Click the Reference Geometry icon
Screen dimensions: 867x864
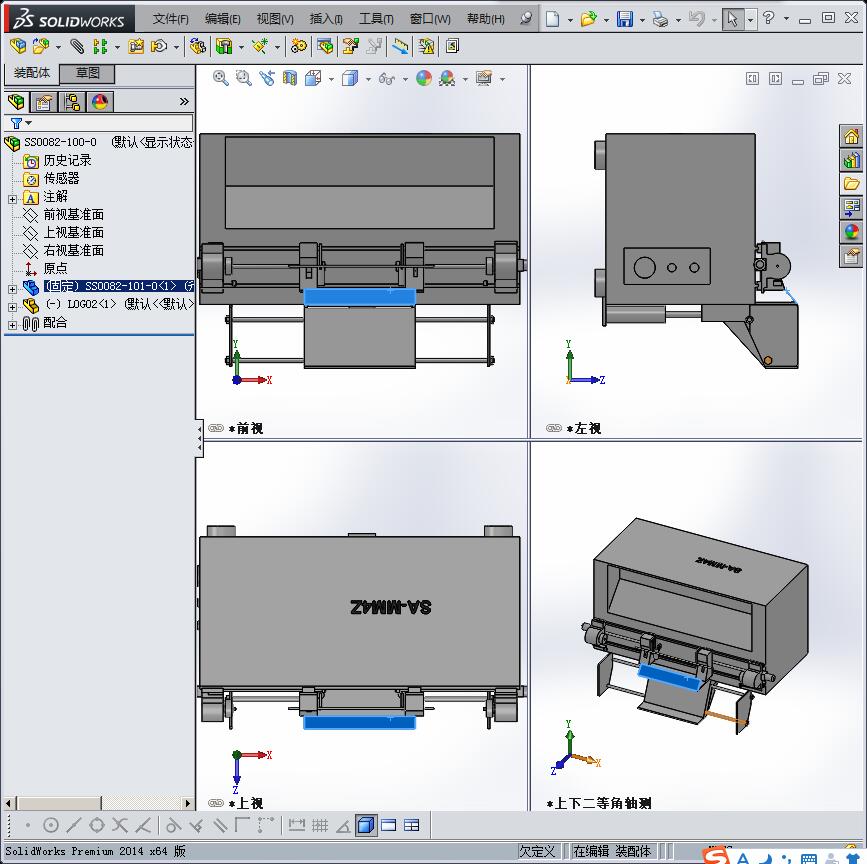(x=260, y=46)
